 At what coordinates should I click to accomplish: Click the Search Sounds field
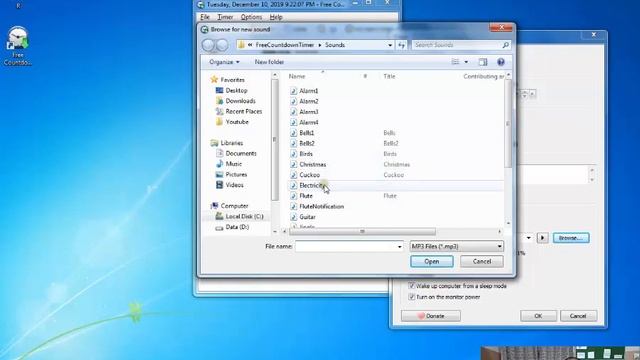[456, 45]
